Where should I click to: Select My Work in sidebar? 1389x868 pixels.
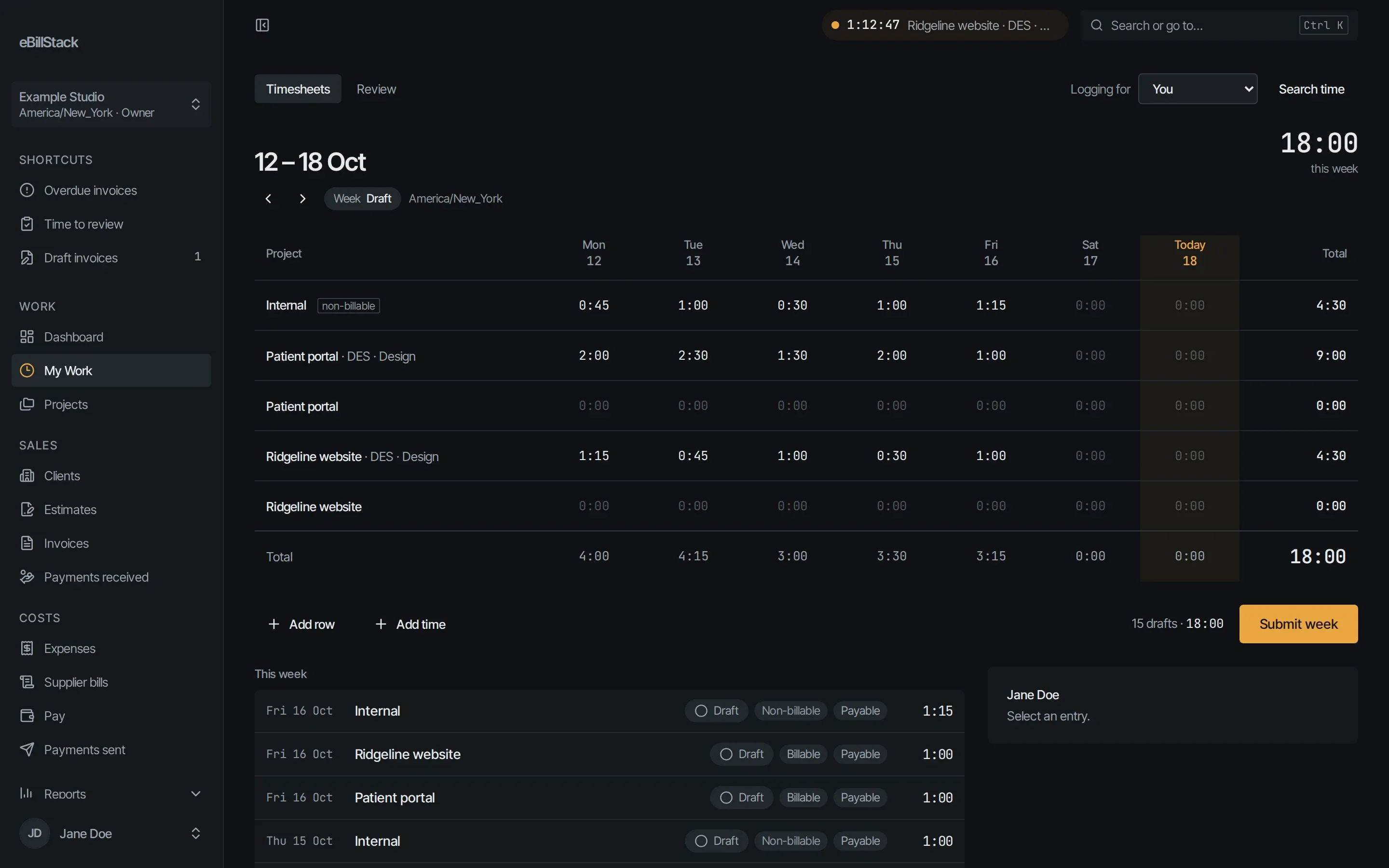click(x=111, y=370)
